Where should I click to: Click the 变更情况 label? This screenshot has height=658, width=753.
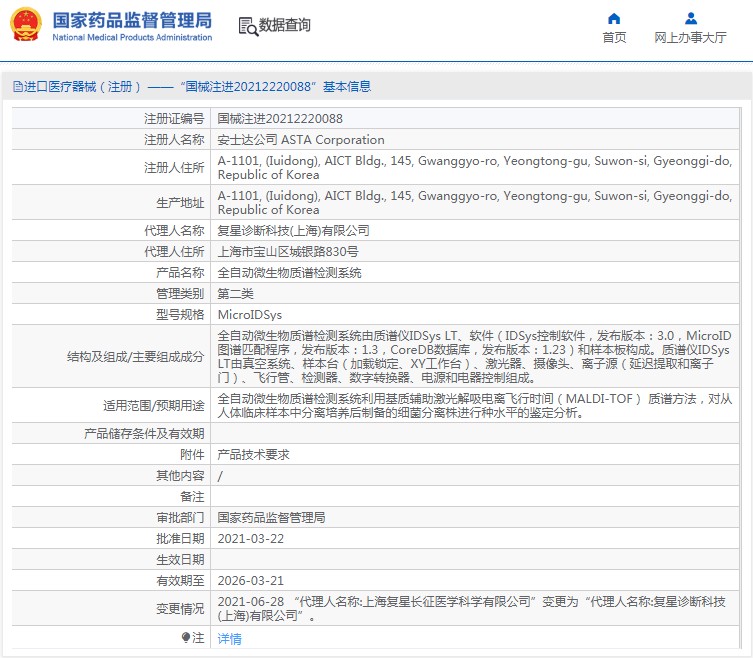pyautogui.click(x=180, y=609)
